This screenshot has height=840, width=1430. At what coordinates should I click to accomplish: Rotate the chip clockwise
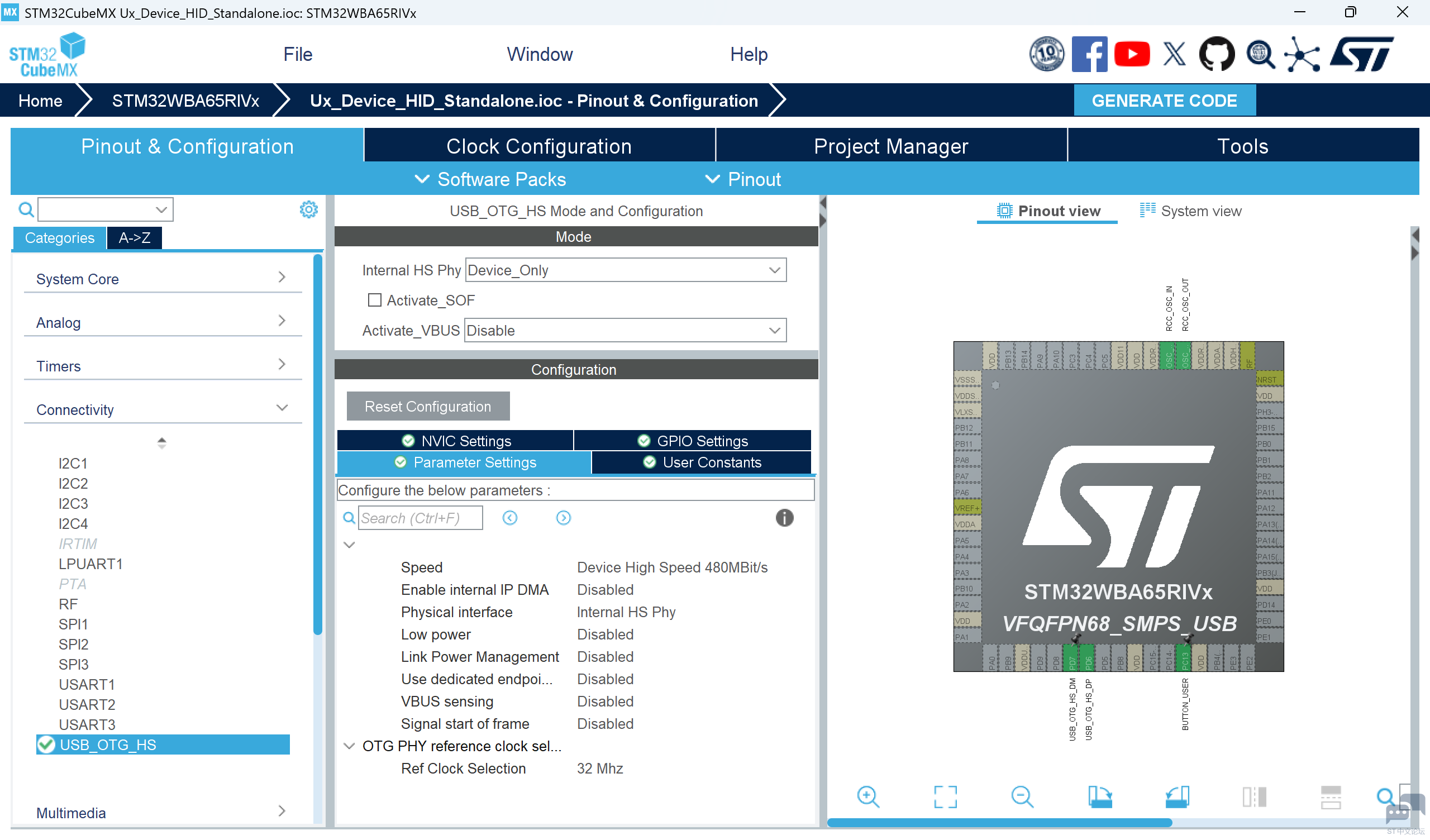1100,797
